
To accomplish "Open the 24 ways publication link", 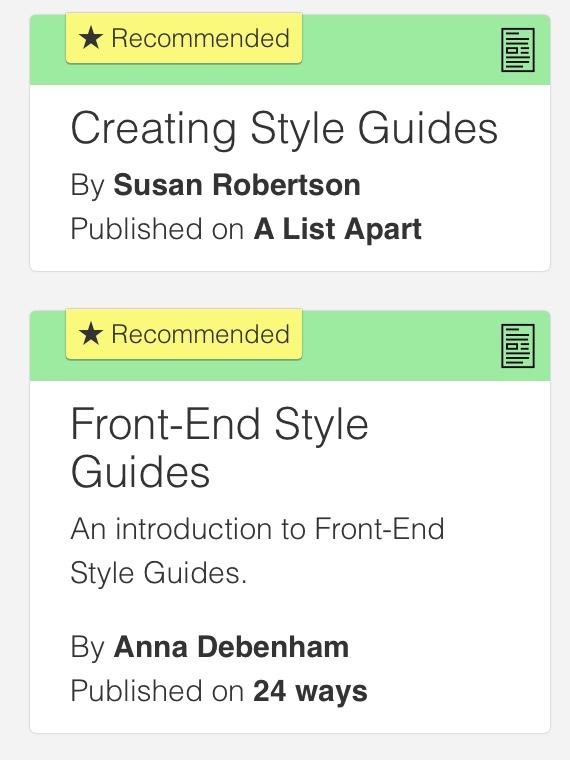I will pyautogui.click(x=310, y=692).
